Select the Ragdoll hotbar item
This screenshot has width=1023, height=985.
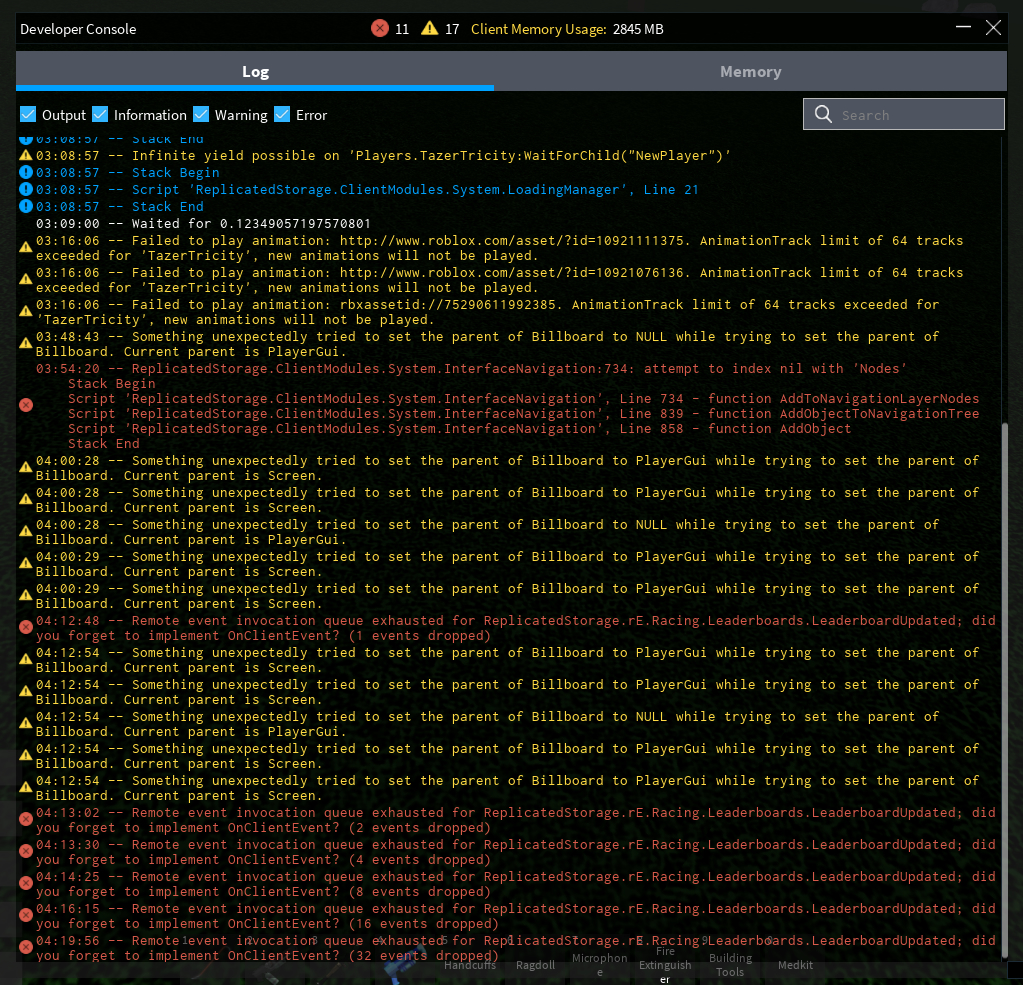pyautogui.click(x=535, y=966)
